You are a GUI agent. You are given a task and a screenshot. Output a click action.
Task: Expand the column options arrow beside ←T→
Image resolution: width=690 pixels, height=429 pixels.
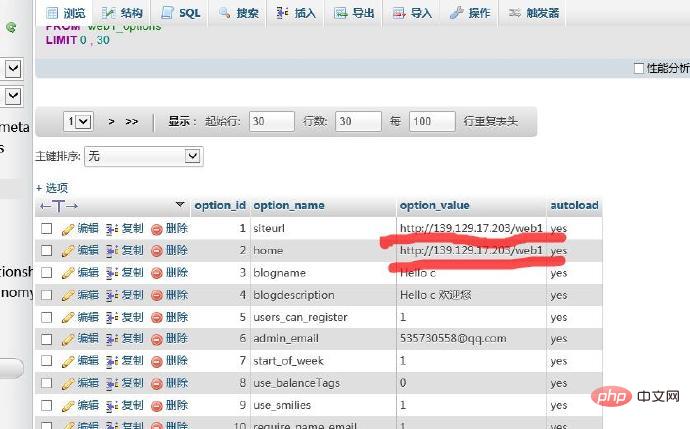point(180,205)
